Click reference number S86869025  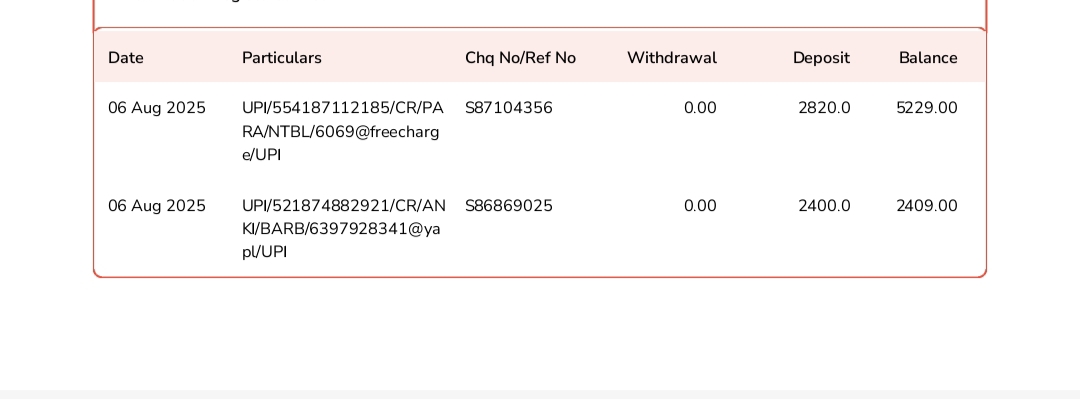click(x=509, y=206)
